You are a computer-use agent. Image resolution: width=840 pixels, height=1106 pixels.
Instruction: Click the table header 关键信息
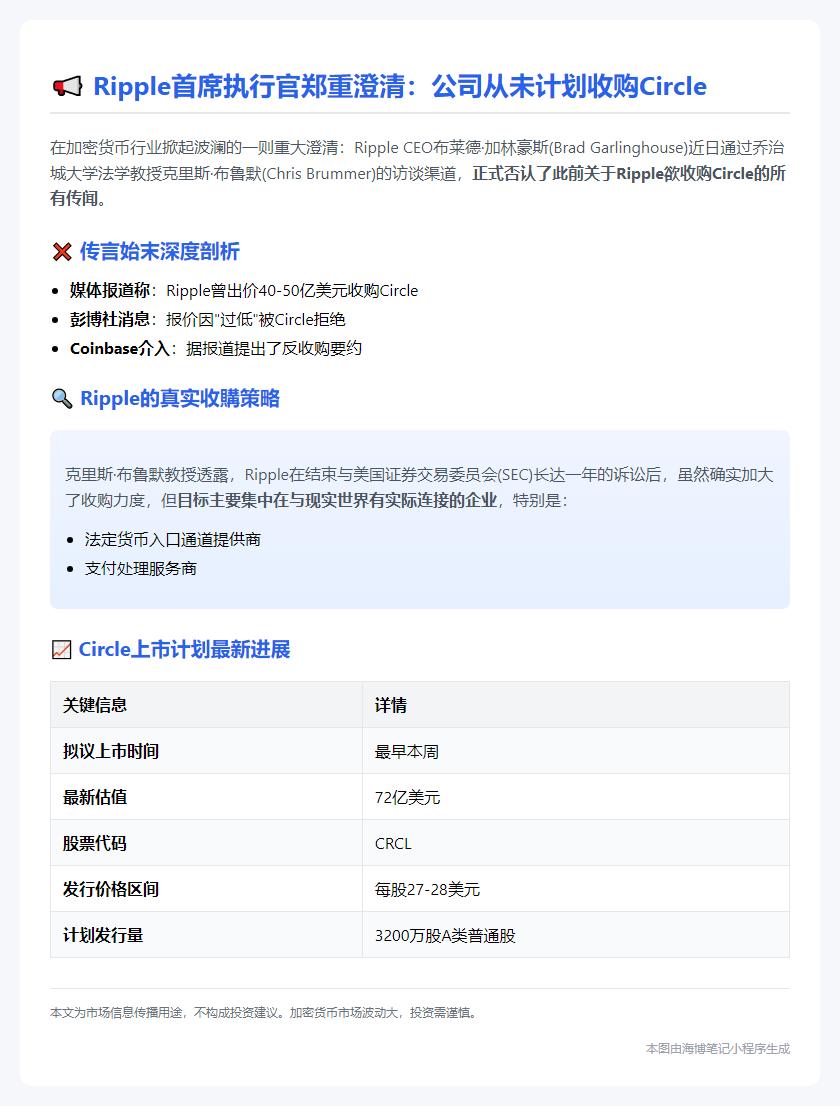(x=207, y=705)
